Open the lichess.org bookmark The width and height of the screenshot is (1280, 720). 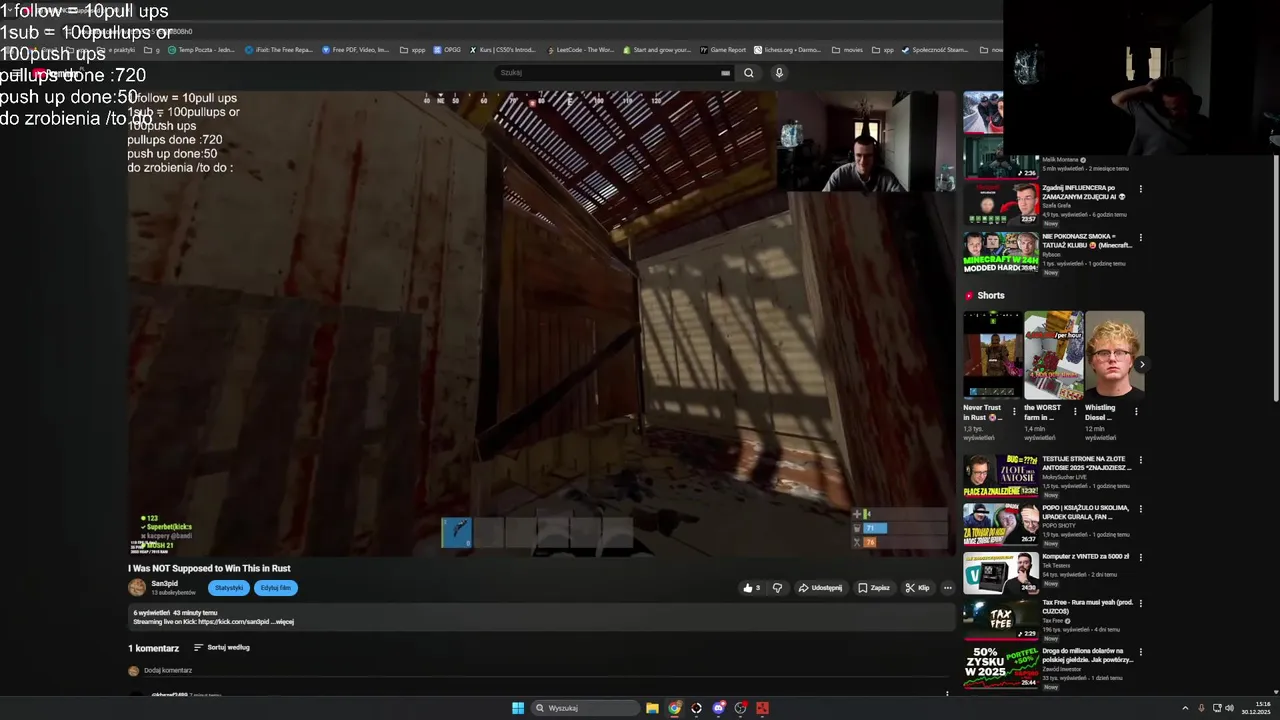click(x=787, y=50)
